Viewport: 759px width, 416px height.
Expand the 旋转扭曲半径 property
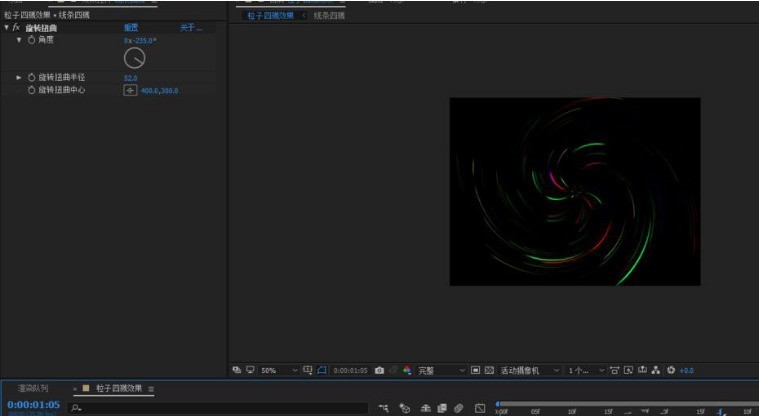coord(19,77)
